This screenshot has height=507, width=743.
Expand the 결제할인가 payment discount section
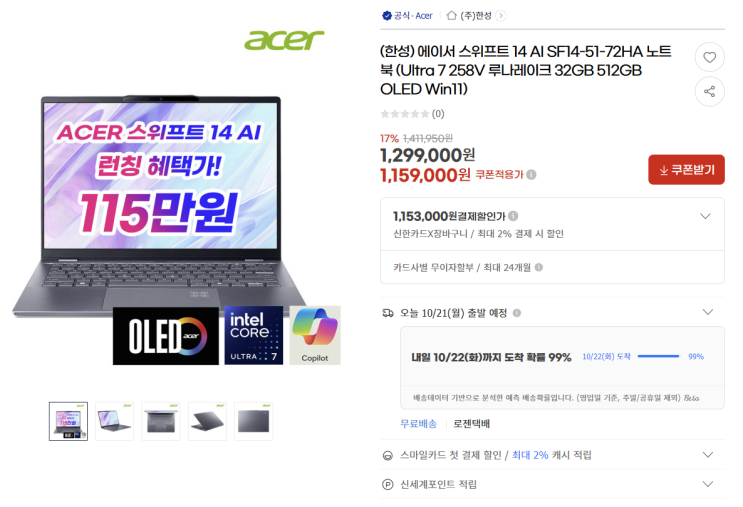[x=705, y=216]
